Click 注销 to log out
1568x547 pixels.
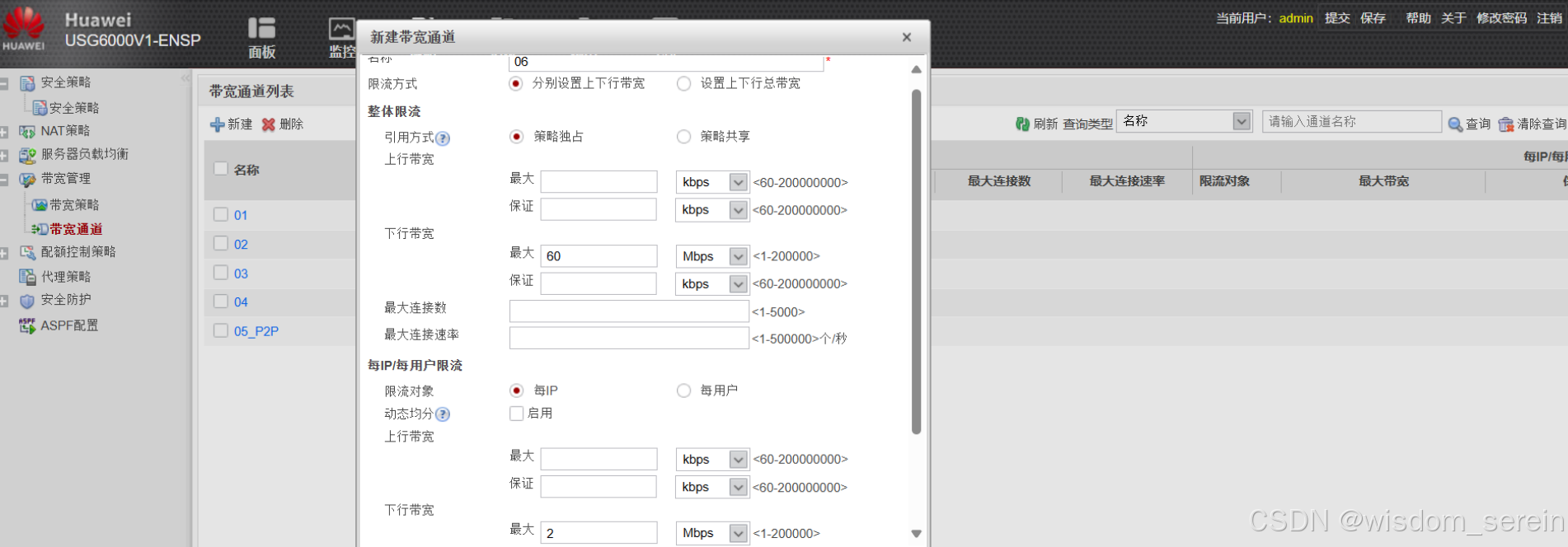tap(1549, 18)
